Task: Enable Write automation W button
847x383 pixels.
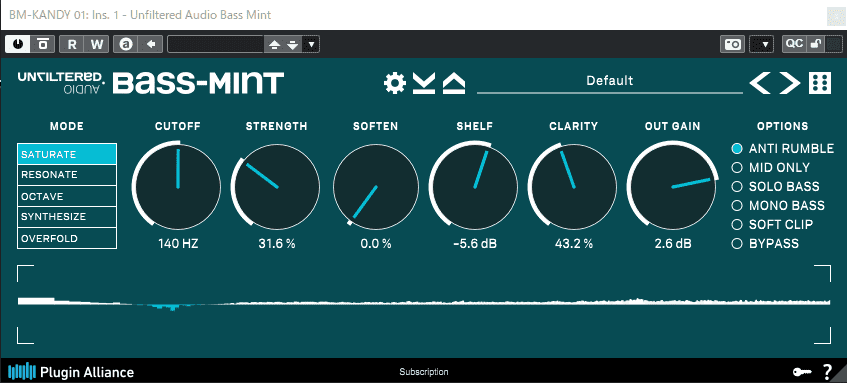Action: click(x=97, y=44)
